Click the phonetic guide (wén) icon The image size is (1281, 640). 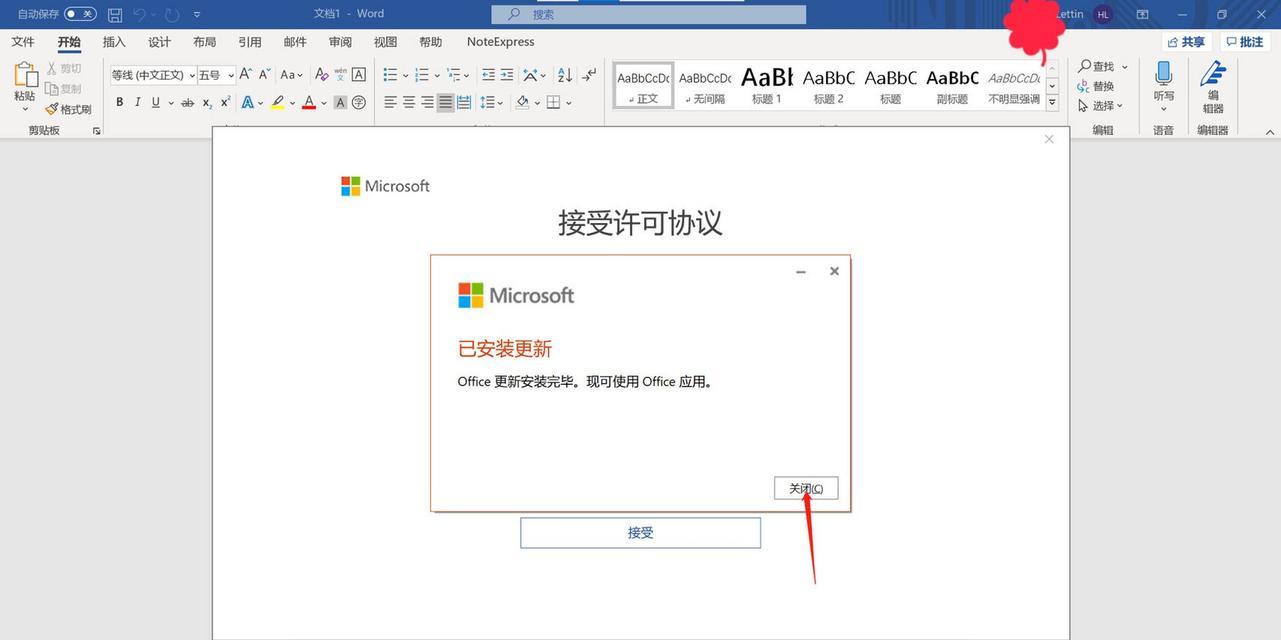click(340, 74)
